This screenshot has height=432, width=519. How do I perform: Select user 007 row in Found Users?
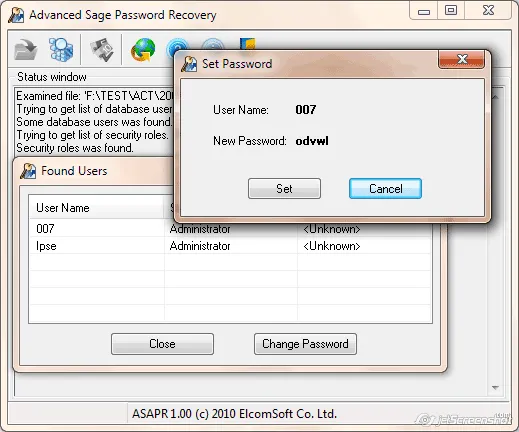pyautogui.click(x=231, y=229)
